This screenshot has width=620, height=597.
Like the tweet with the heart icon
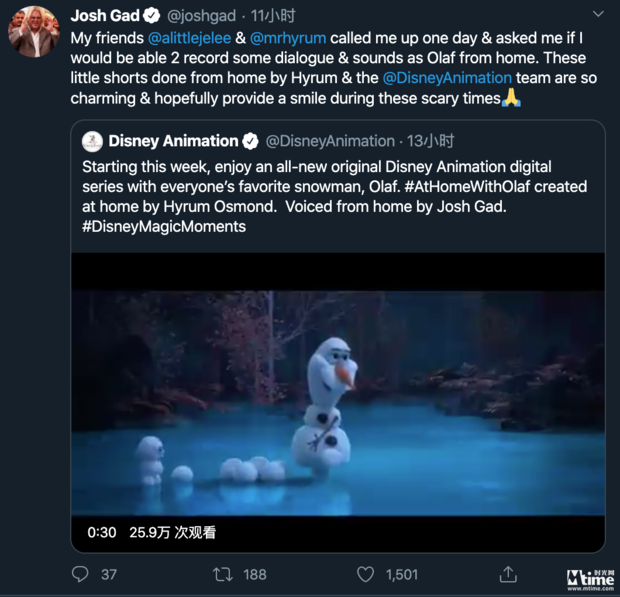coord(366,573)
